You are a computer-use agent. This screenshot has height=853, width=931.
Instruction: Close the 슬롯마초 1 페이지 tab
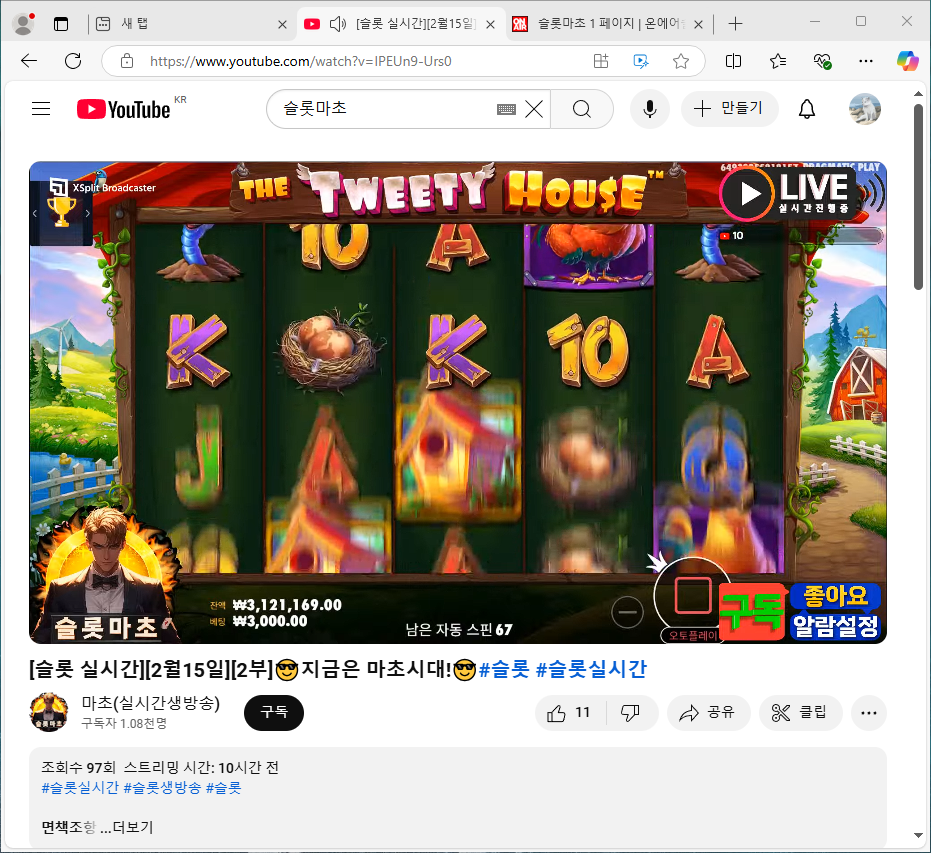click(x=698, y=24)
